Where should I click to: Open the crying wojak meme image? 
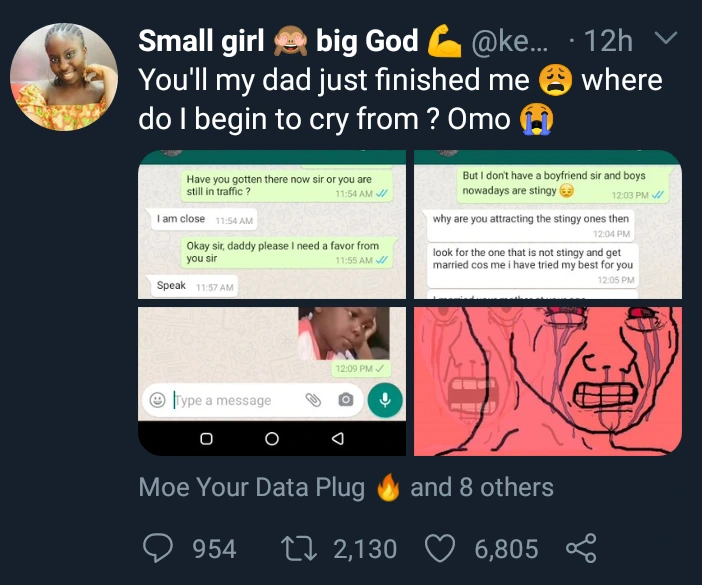pos(548,381)
